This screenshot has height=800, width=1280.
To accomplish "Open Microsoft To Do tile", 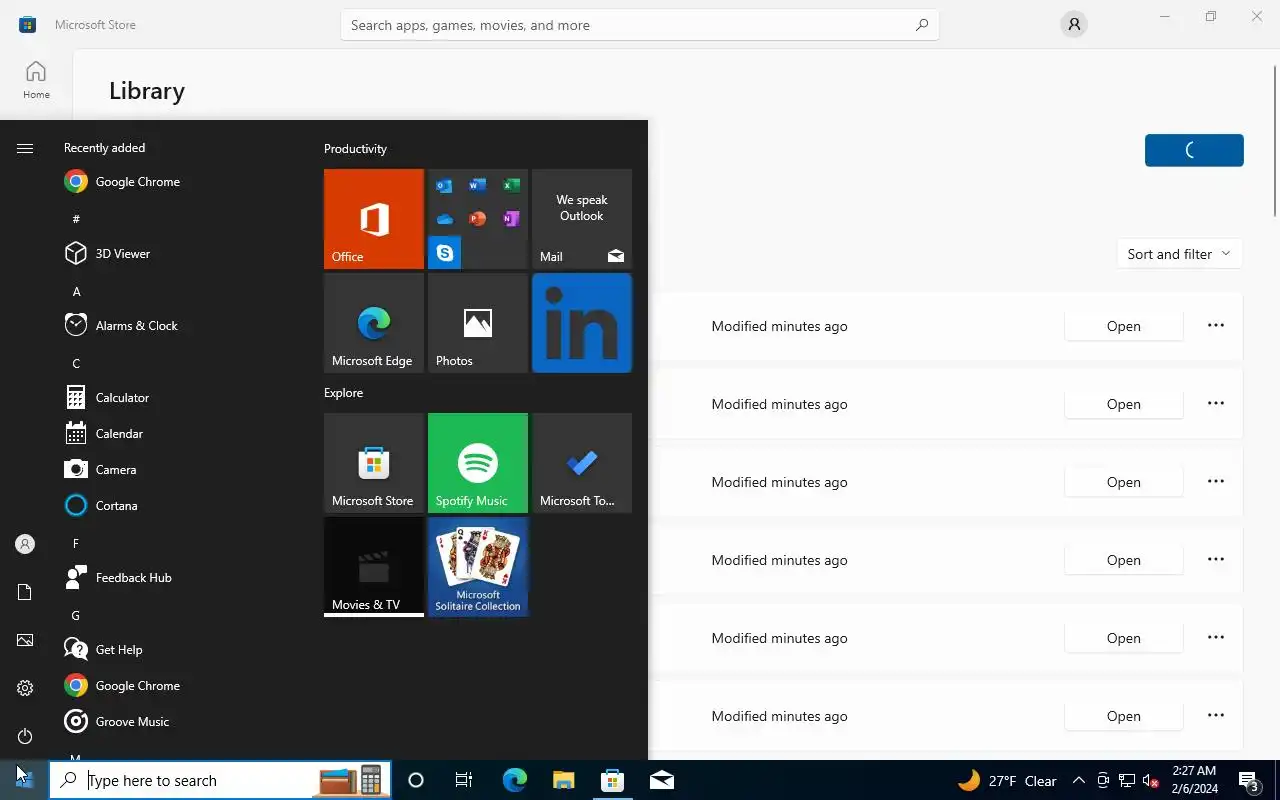I will (x=582, y=463).
